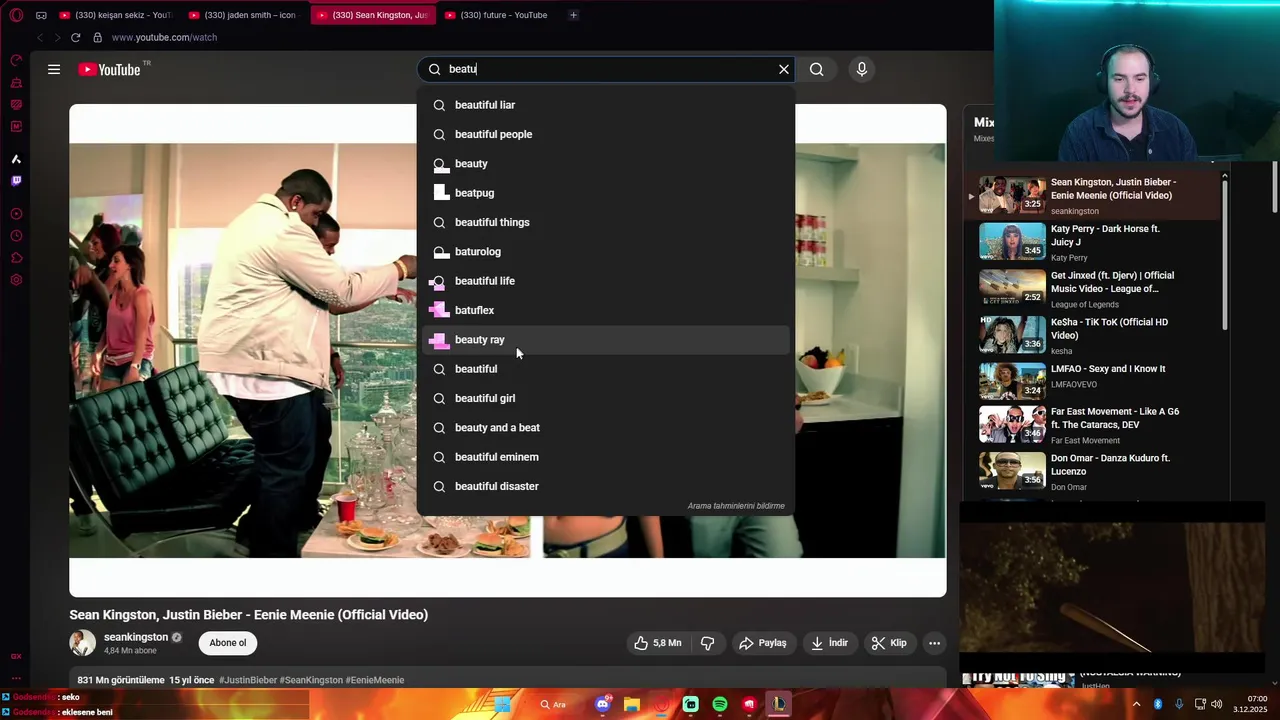Open the taskbar Bluetooth tray icon

click(x=1158, y=704)
